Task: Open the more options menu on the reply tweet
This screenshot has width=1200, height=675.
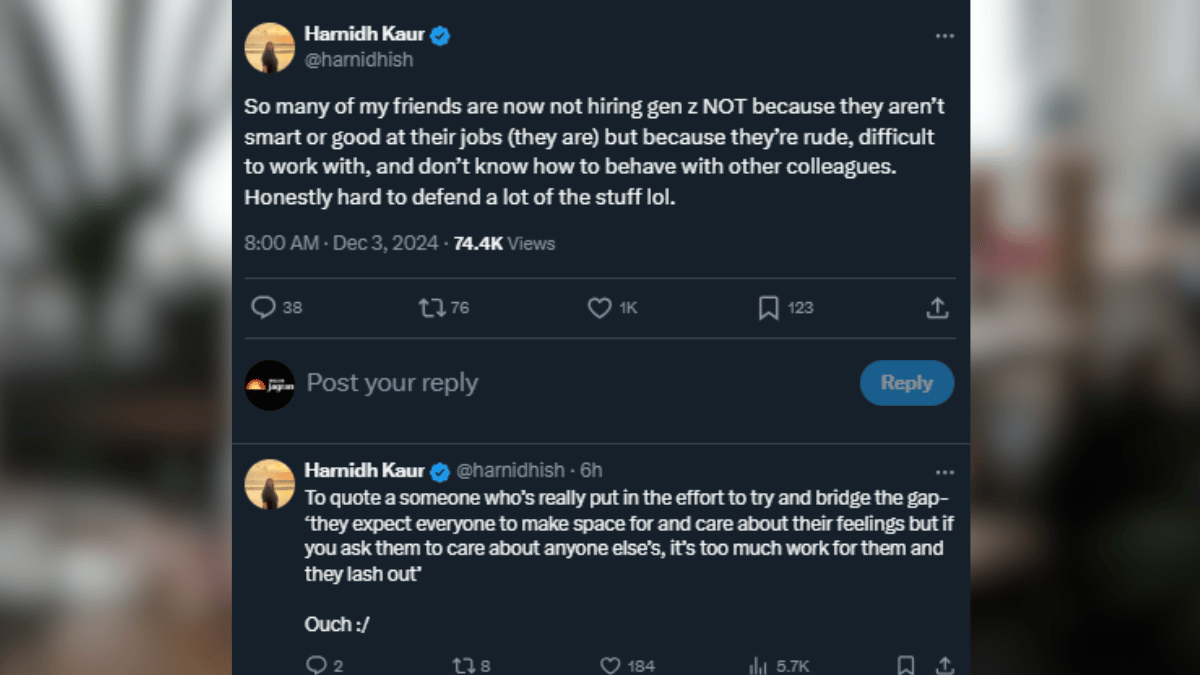Action: pyautogui.click(x=945, y=471)
